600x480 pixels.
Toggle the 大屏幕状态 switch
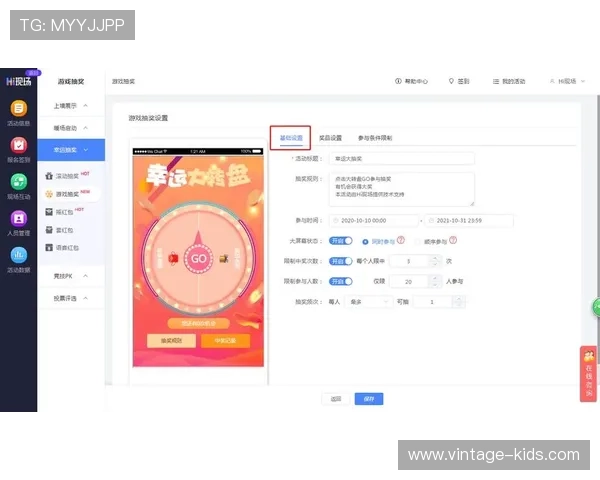pyautogui.click(x=340, y=241)
